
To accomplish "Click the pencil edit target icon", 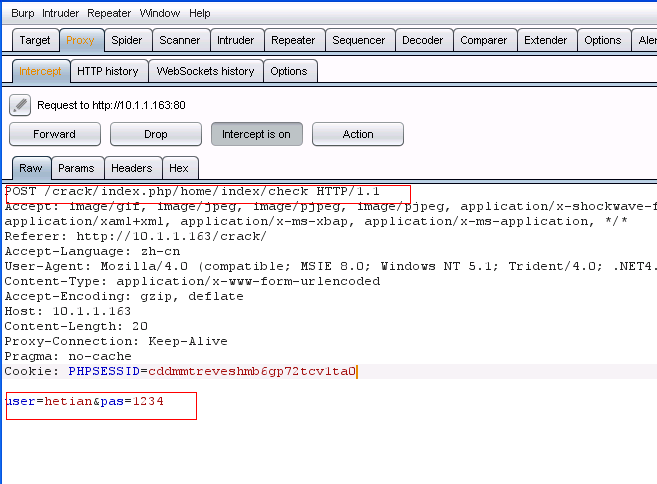I will click(x=20, y=105).
